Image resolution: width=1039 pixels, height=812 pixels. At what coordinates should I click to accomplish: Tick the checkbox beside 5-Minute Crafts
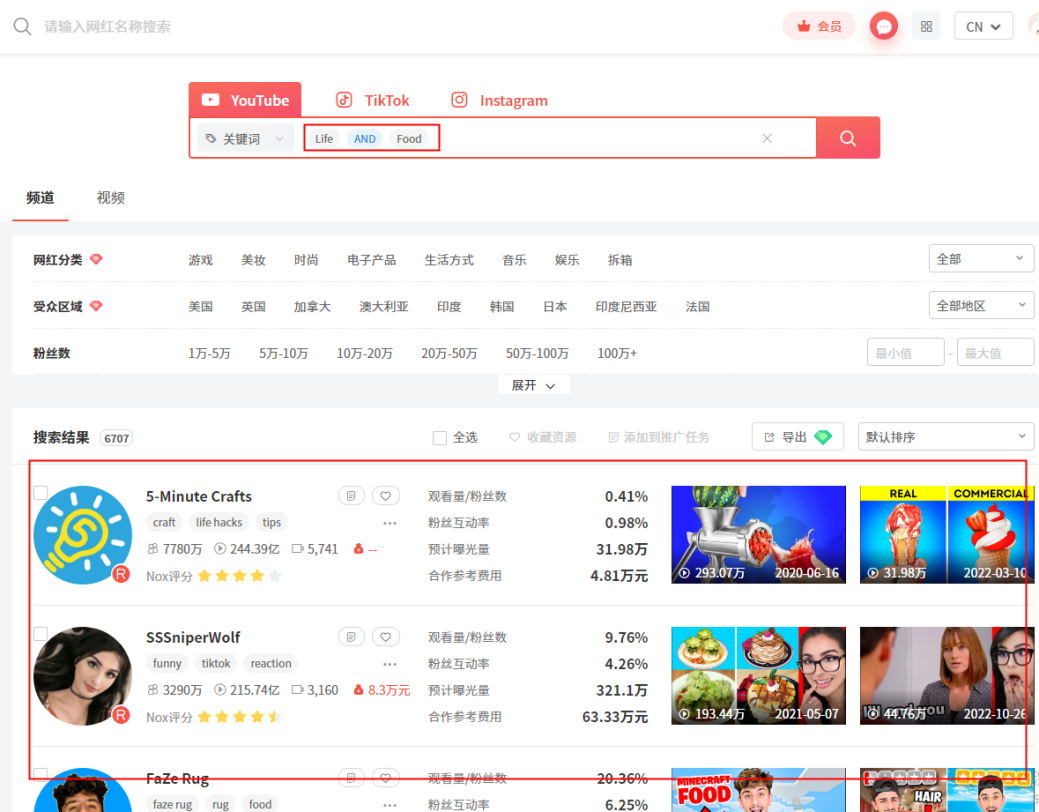pyautogui.click(x=41, y=492)
